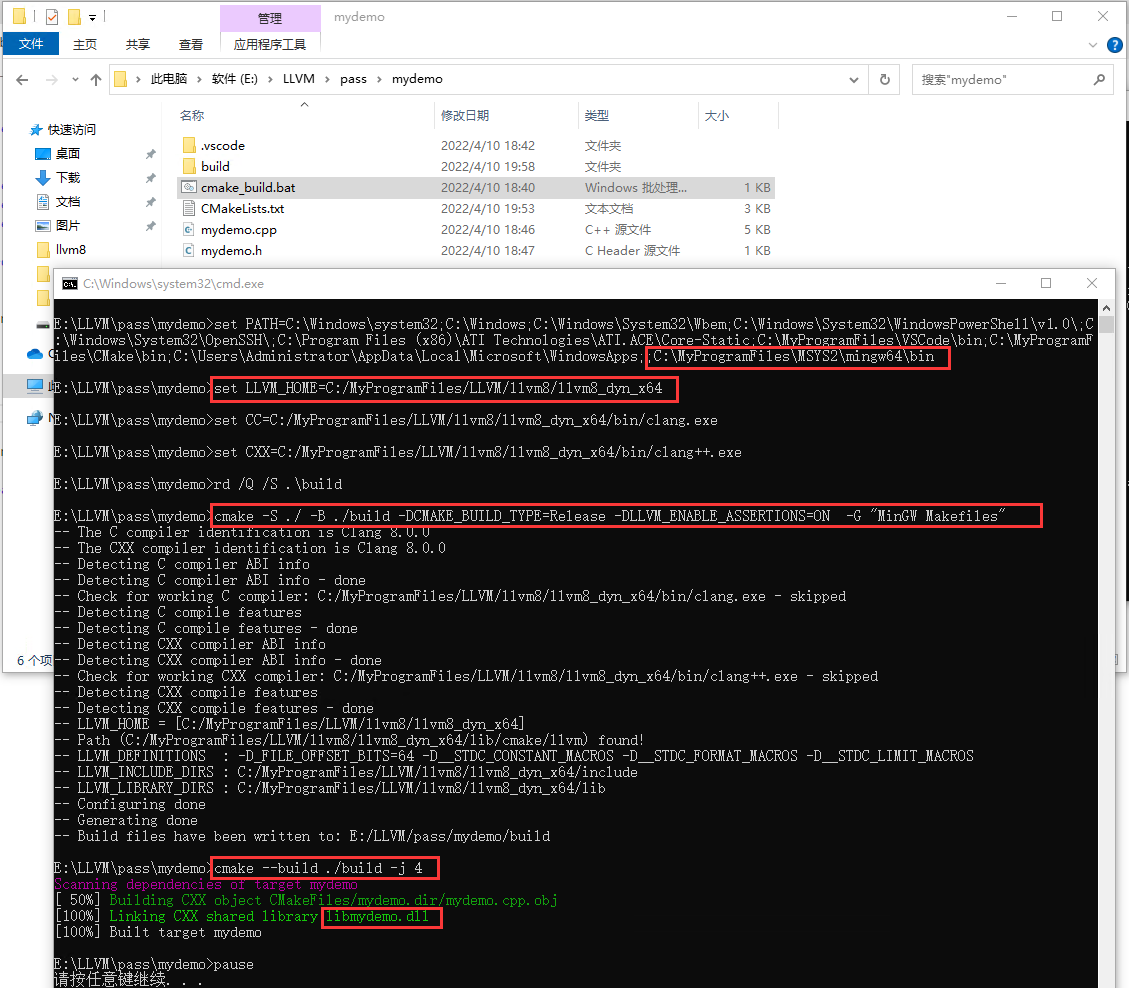
Task: Click the 'C Header 源文件' type cell
Action: click(x=632, y=251)
